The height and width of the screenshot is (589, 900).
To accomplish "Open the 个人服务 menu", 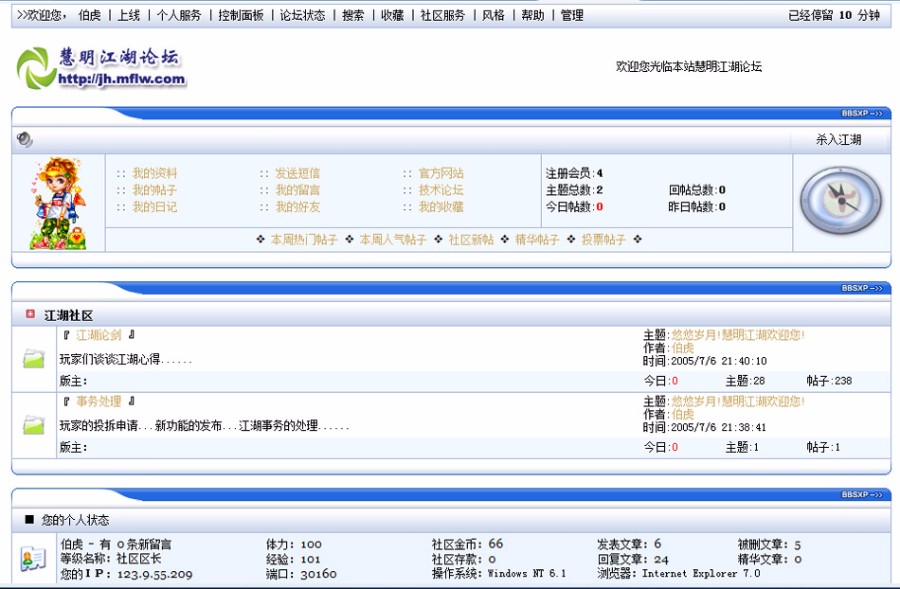I will (179, 16).
